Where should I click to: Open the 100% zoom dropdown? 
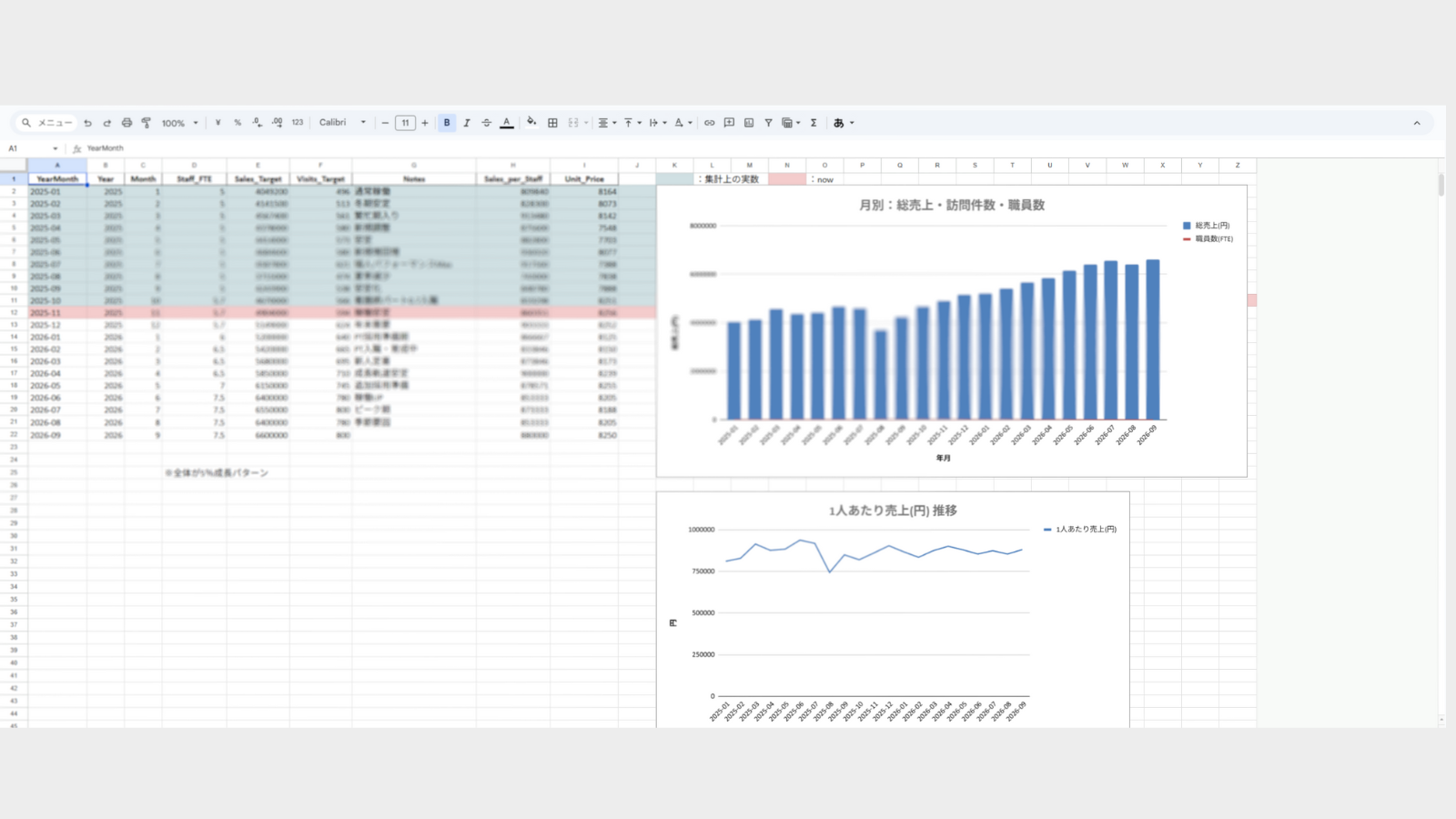tap(179, 123)
